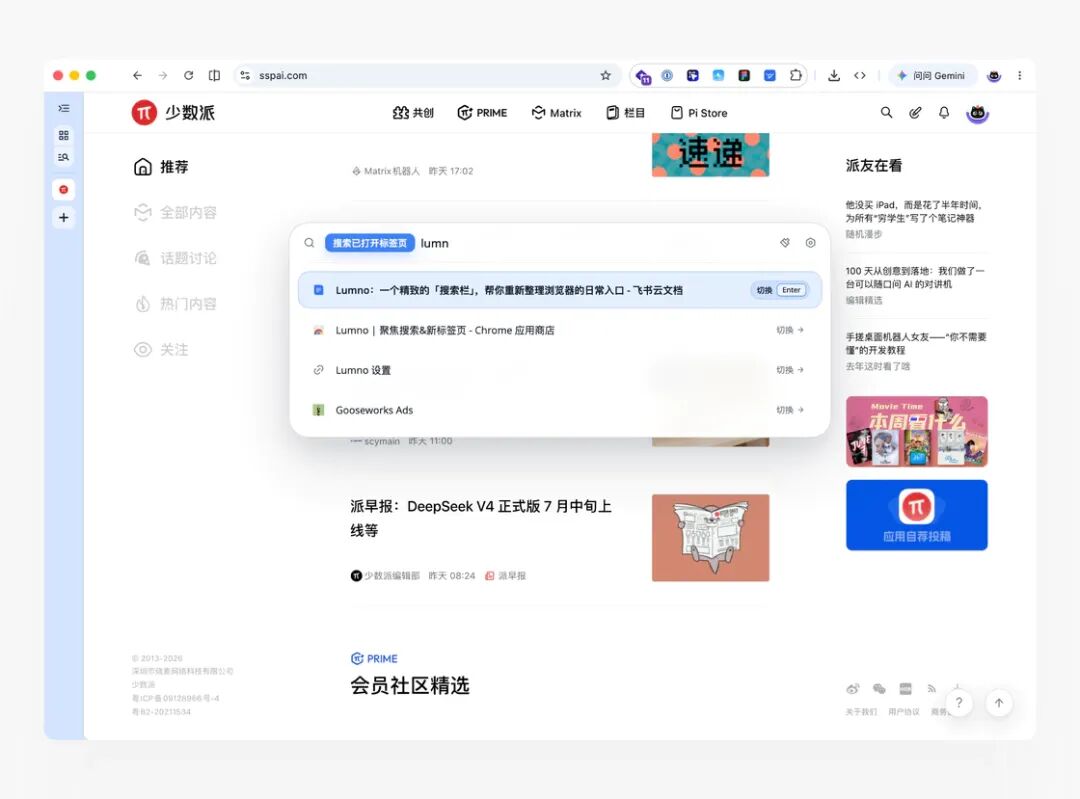The width and height of the screenshot is (1080, 799).
Task: Open the Pi Store navigation item
Action: click(699, 113)
